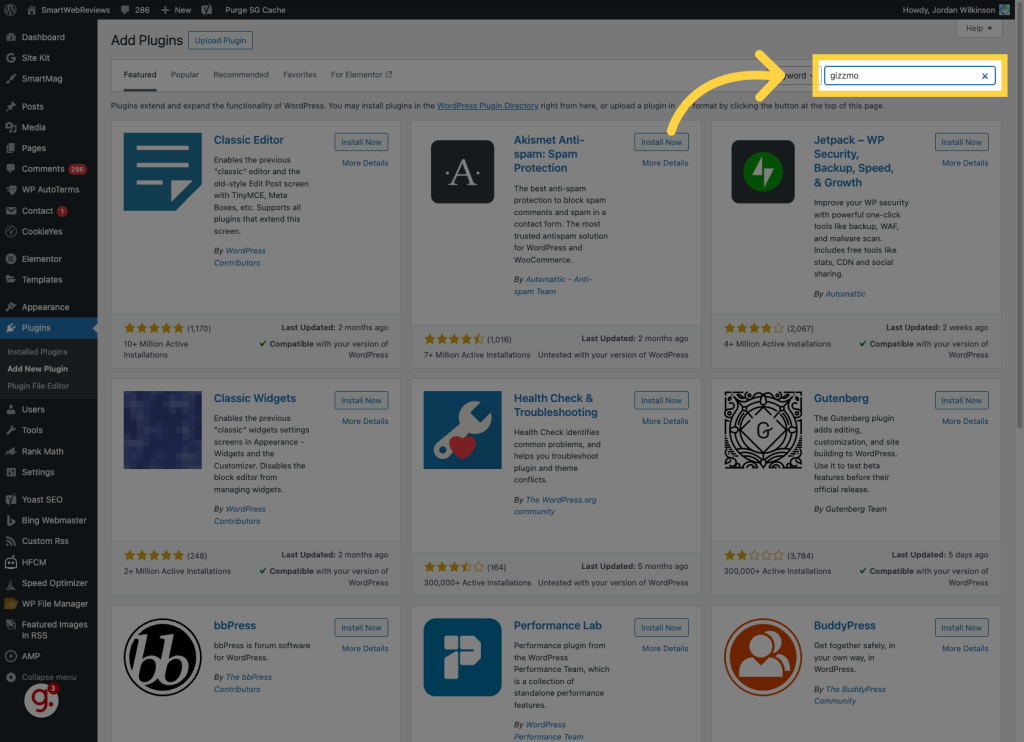The height and width of the screenshot is (742, 1024).
Task: Click the Health Check wrench icon
Action: [x=462, y=430]
